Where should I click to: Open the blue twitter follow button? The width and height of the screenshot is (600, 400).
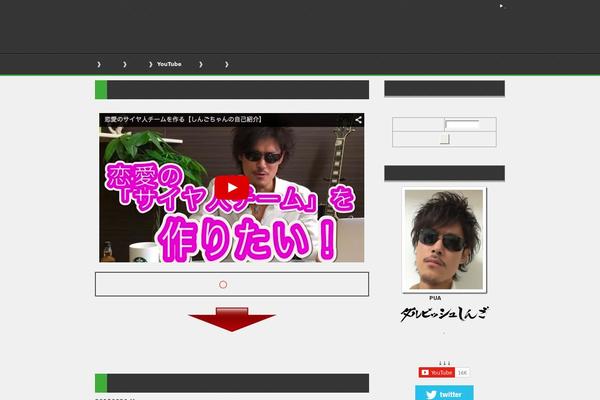click(444, 393)
